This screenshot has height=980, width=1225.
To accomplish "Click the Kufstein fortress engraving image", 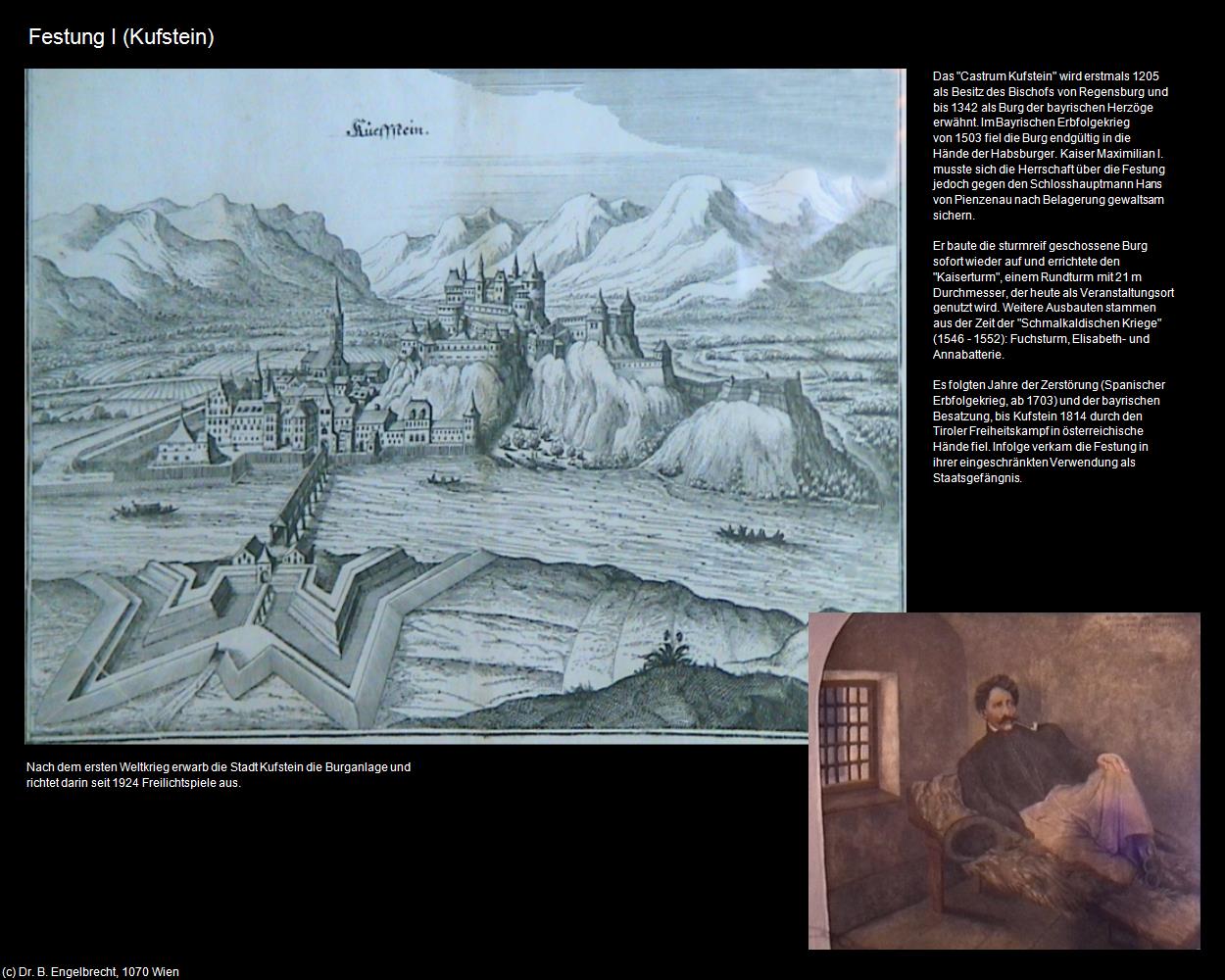I will [x=465, y=406].
